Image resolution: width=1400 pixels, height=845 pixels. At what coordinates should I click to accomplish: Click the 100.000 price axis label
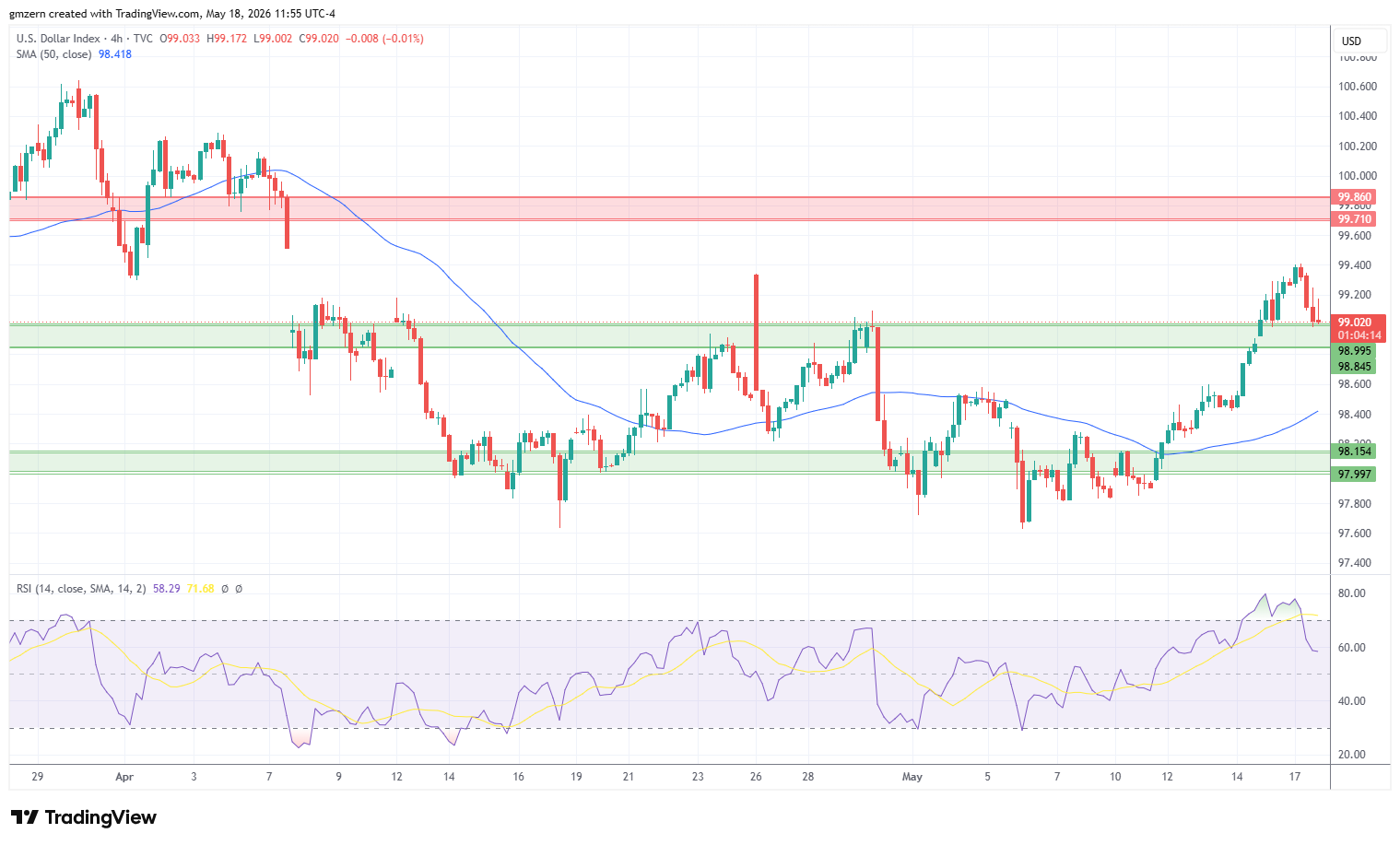[1358, 176]
